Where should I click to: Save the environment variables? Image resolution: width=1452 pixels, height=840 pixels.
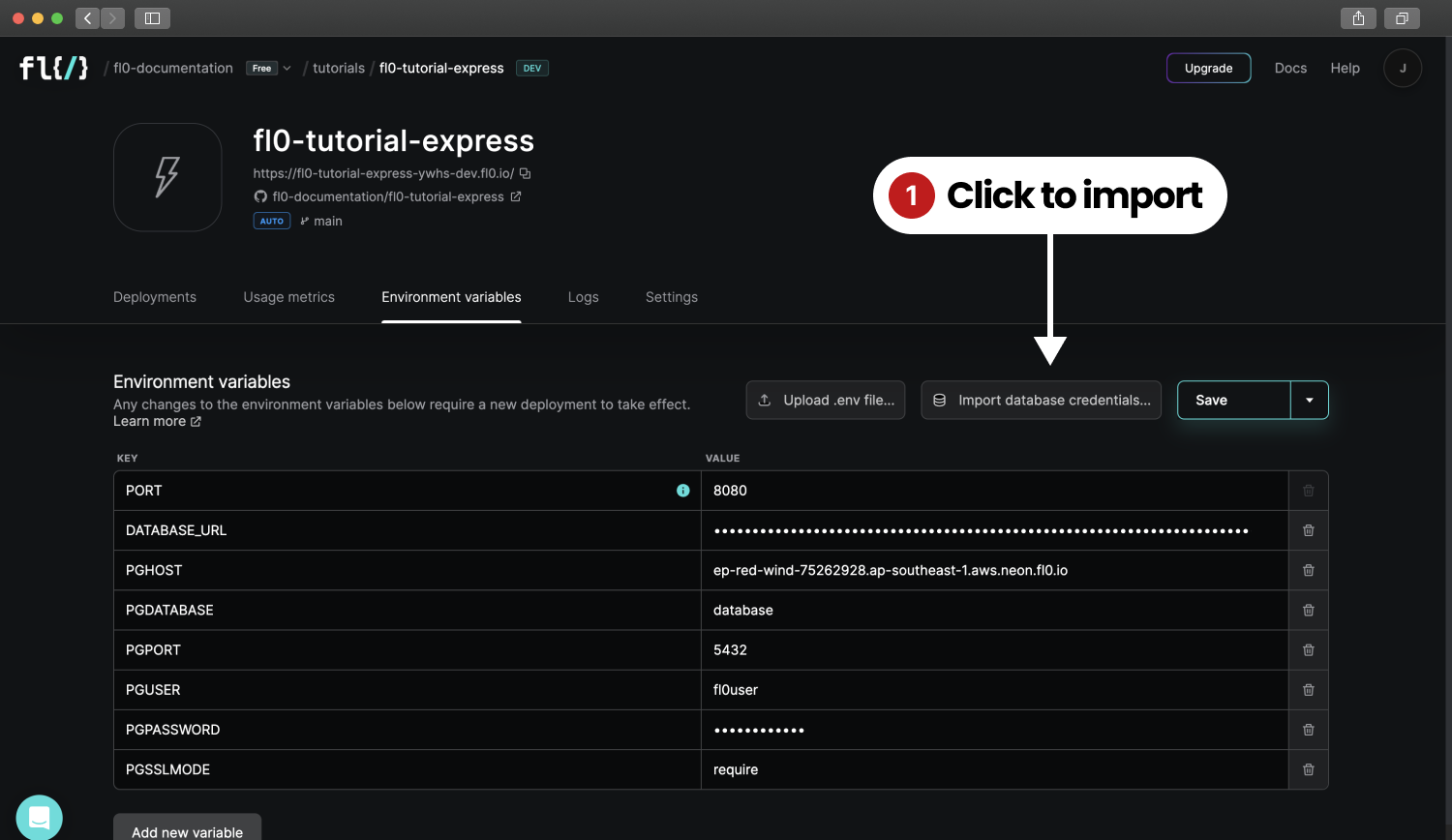pyautogui.click(x=1234, y=401)
